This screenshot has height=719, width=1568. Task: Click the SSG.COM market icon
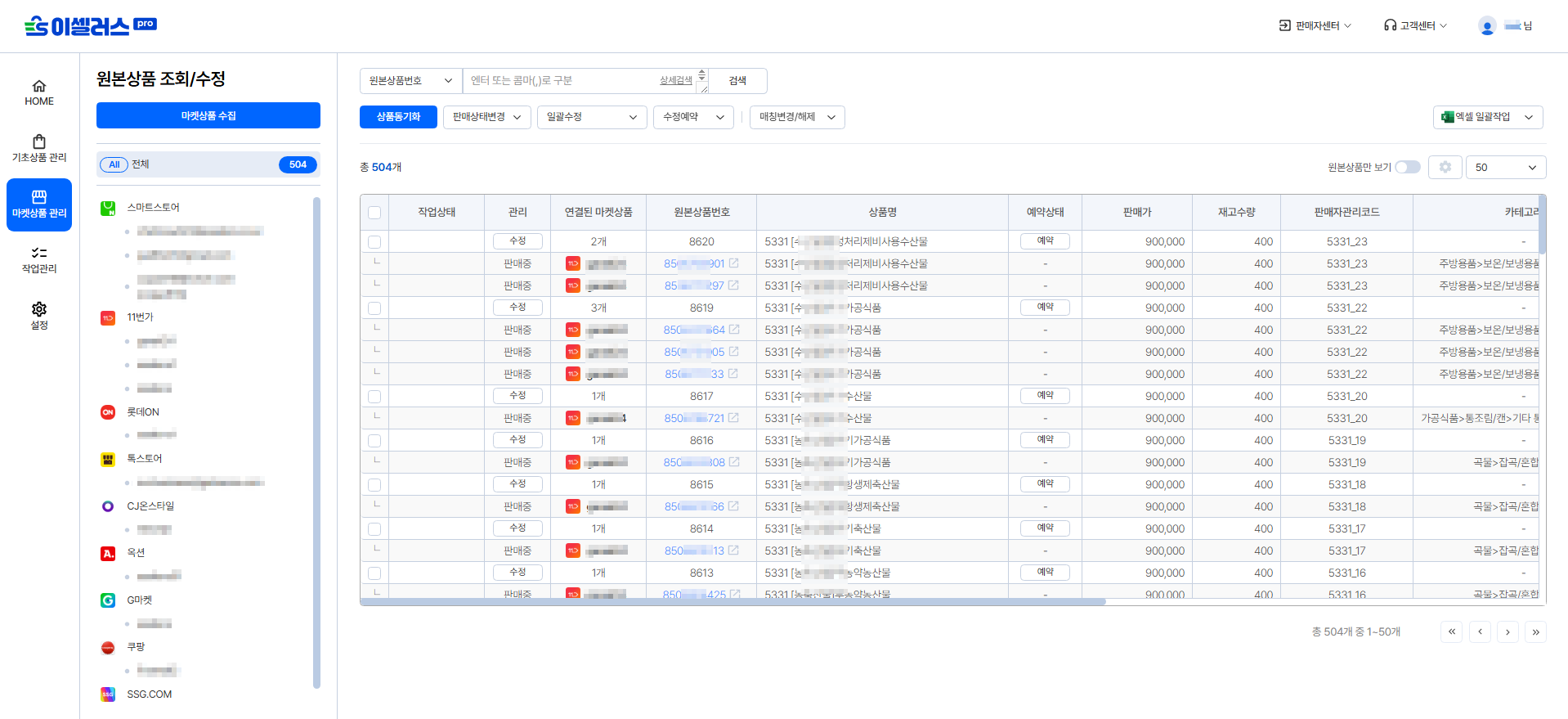(x=108, y=694)
